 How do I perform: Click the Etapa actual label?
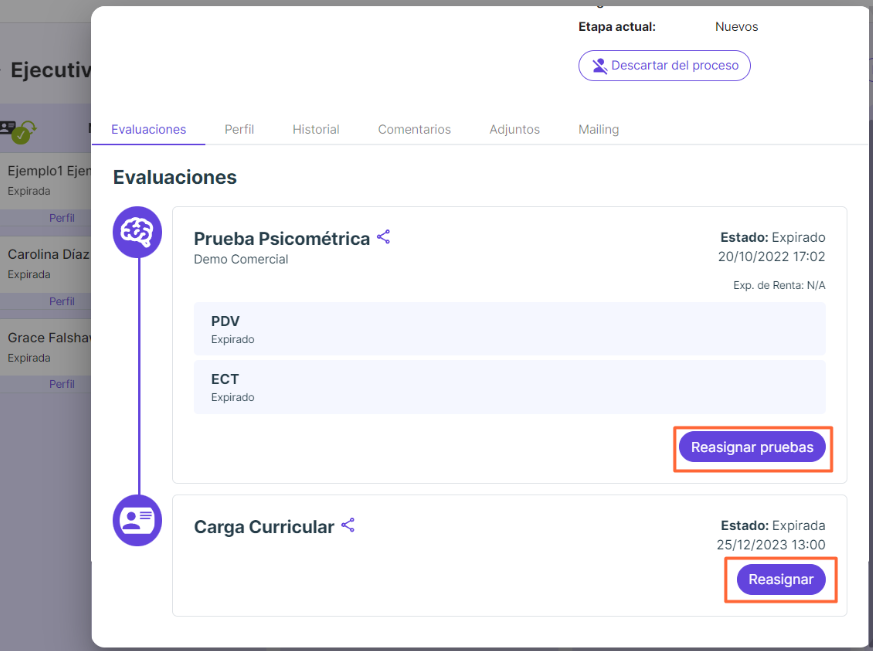[617, 27]
